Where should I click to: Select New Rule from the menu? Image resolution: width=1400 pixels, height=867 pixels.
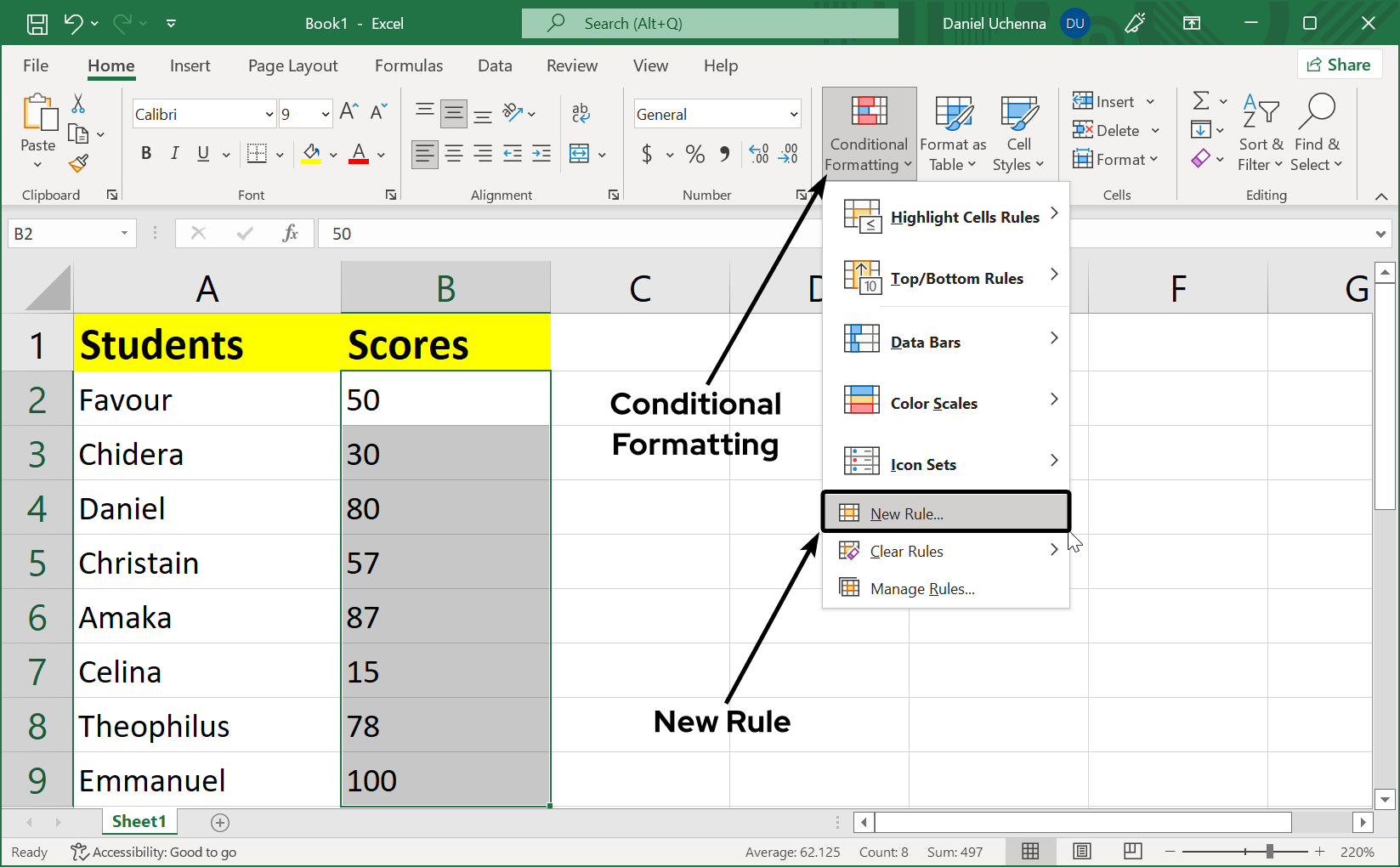906,513
